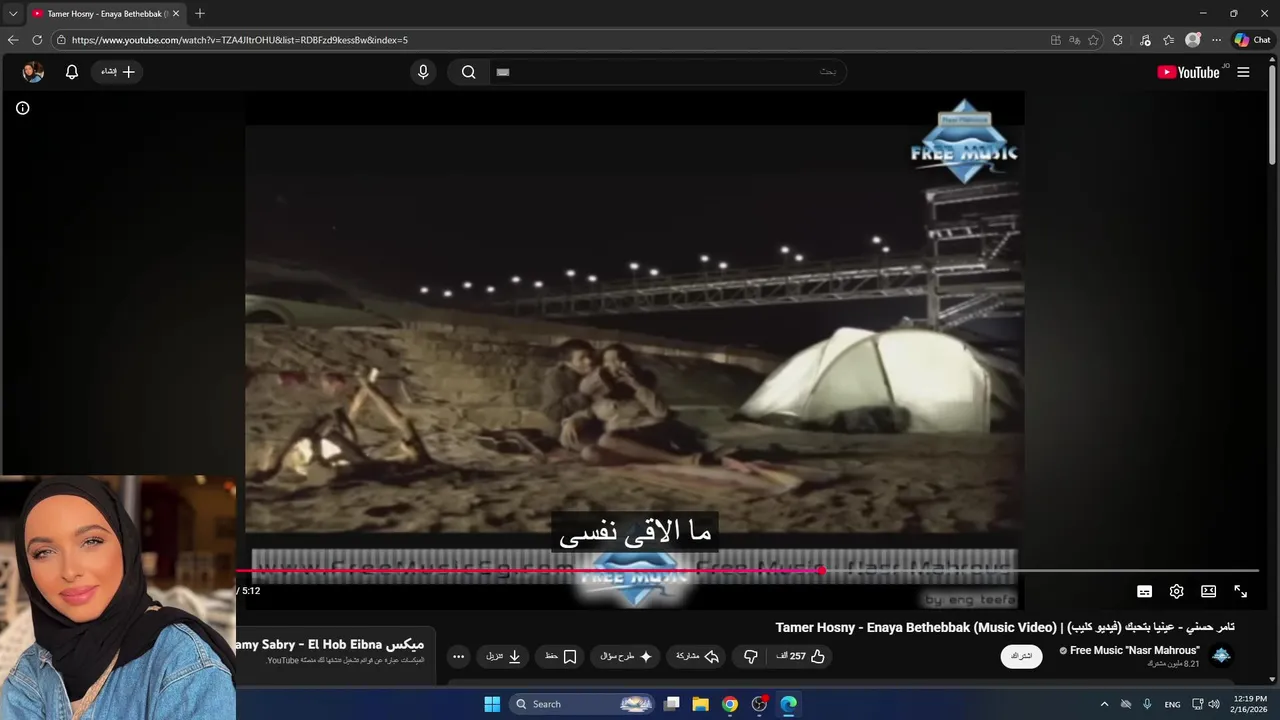
Task: Run the search via the magnifier icon
Action: [468, 72]
